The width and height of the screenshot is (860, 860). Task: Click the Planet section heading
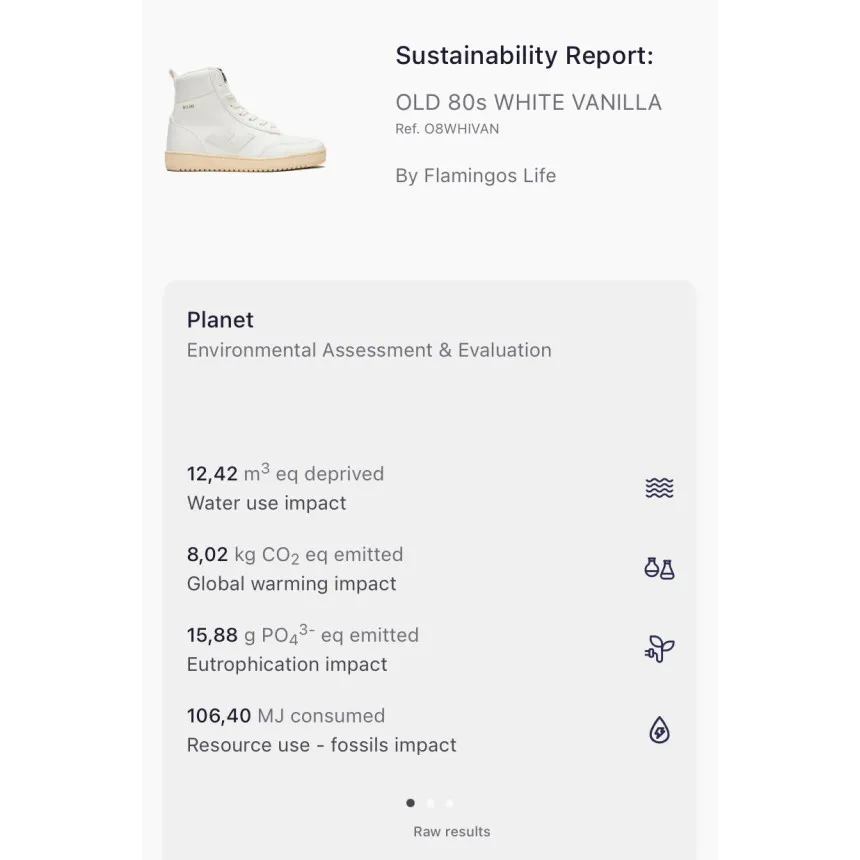220,320
